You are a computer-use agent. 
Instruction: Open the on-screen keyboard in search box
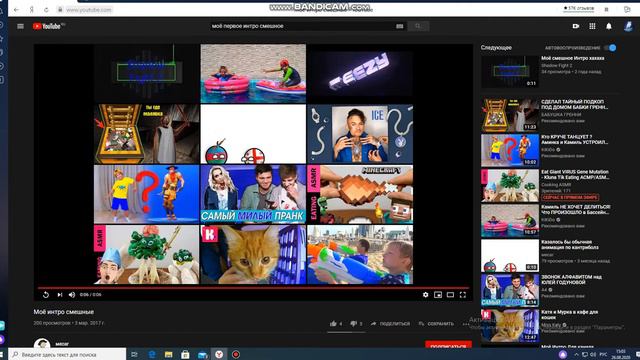[400, 26]
